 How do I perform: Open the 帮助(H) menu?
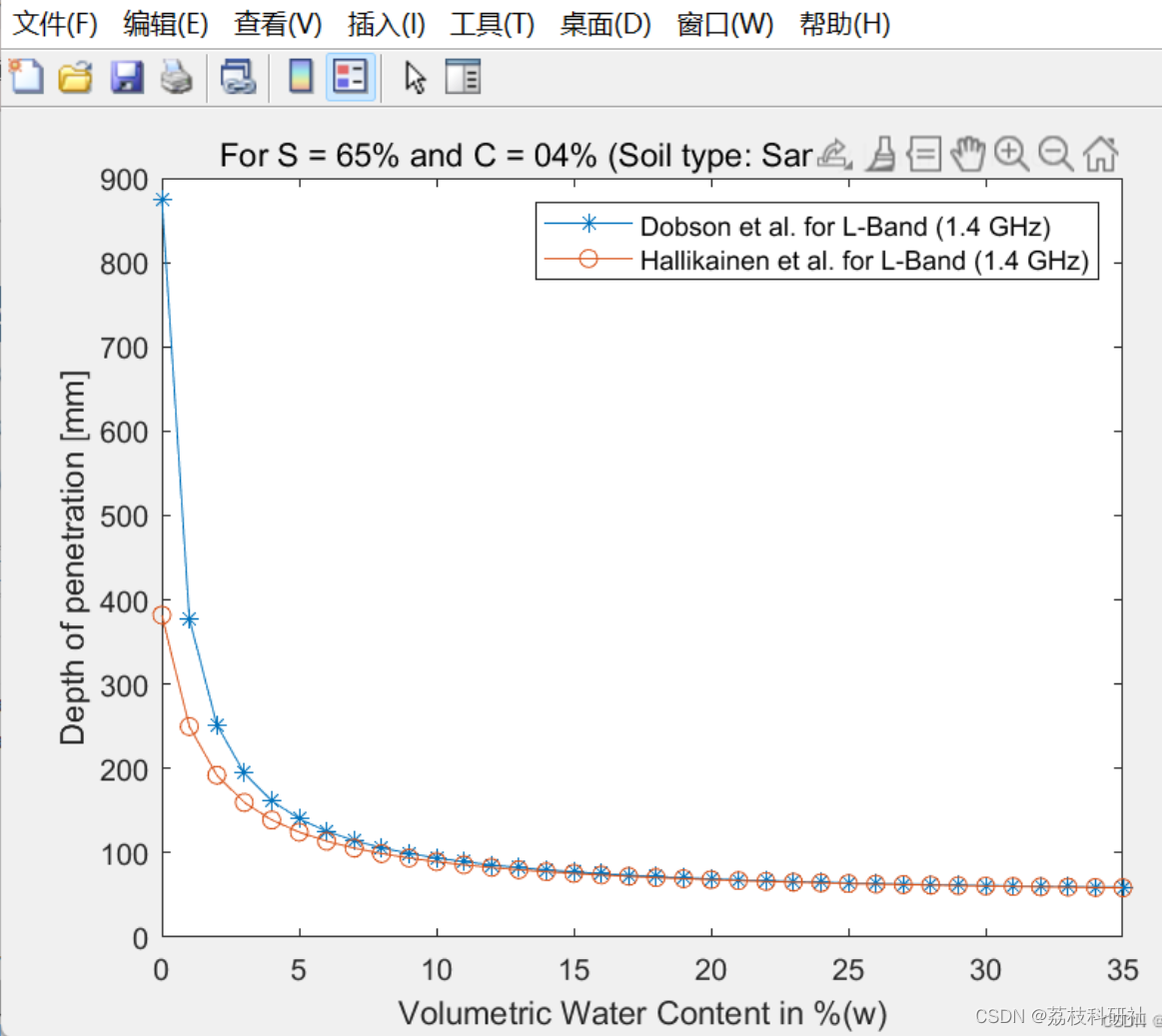[x=844, y=24]
